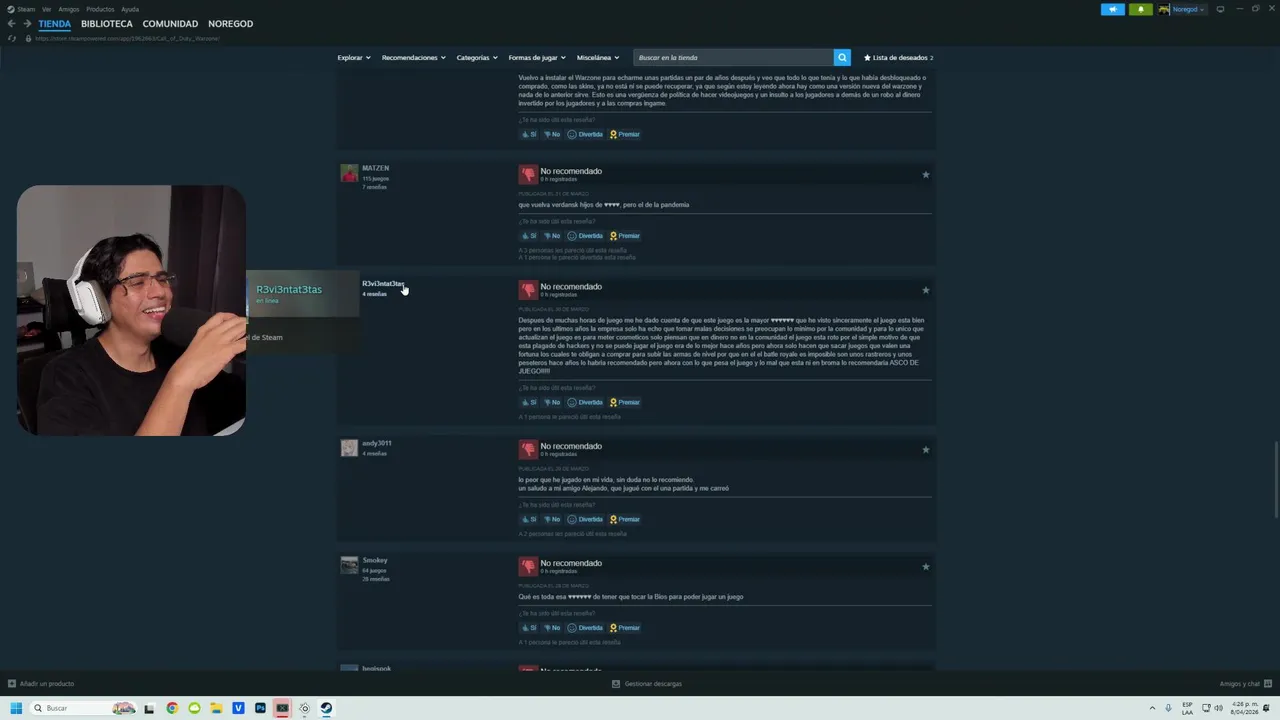This screenshot has height=720, width=1280.
Task: Click the star icon on andy3011's review
Action: click(x=925, y=450)
